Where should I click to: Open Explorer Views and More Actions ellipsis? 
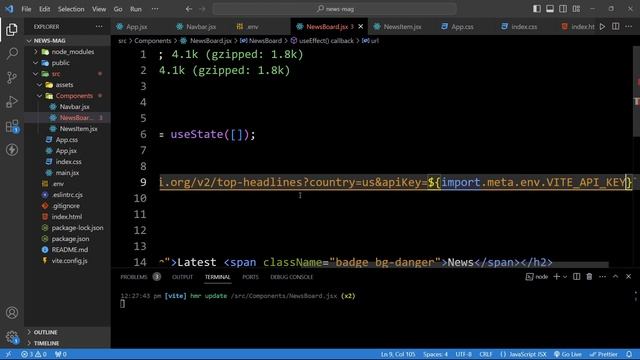coord(99,27)
